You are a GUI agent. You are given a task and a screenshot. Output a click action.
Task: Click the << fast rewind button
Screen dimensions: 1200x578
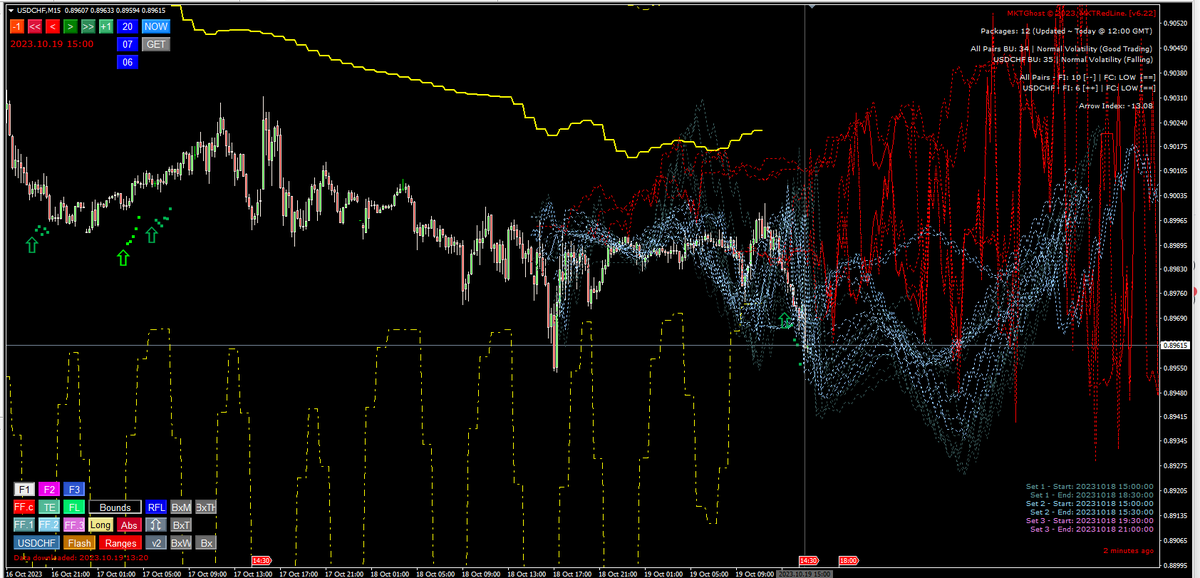35,26
